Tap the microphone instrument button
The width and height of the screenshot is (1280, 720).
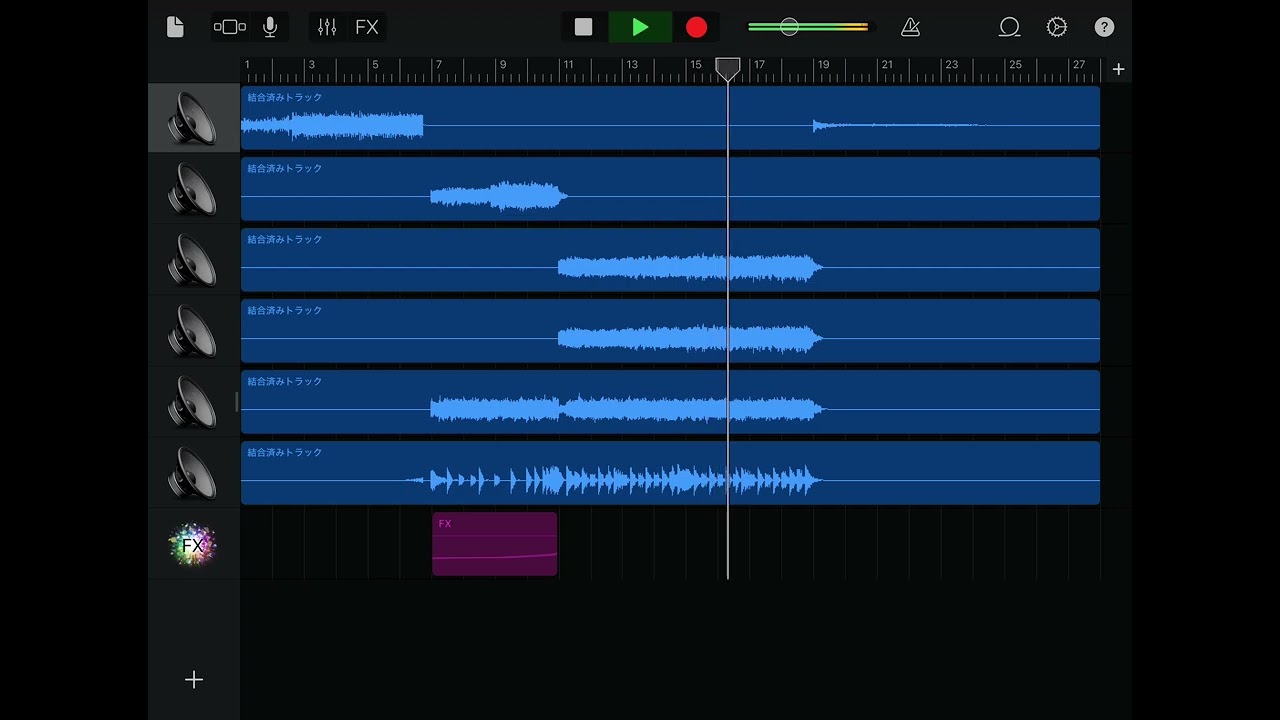click(270, 28)
